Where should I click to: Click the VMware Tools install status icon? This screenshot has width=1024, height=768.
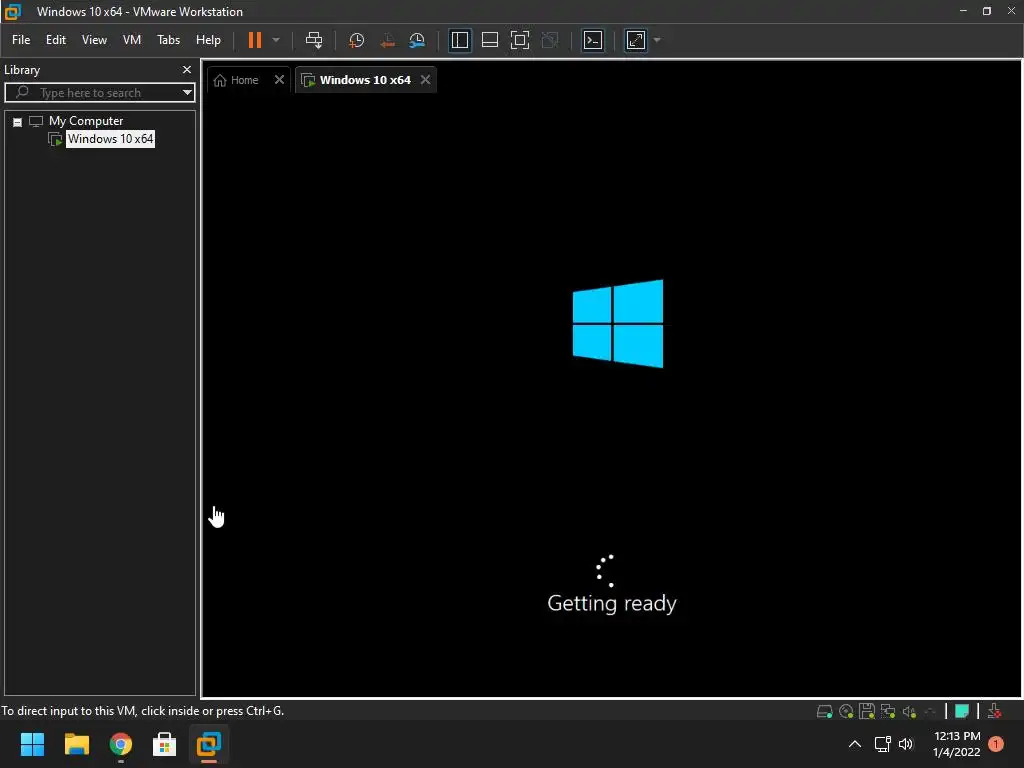[994, 711]
